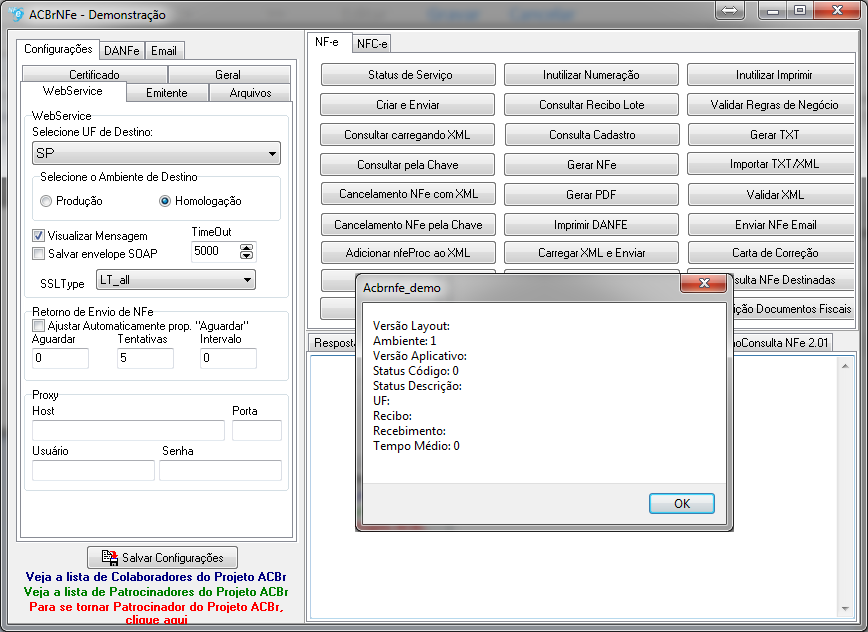
Task: Open the Patrocinadores do Projeto ACBr link
Action: [156, 592]
